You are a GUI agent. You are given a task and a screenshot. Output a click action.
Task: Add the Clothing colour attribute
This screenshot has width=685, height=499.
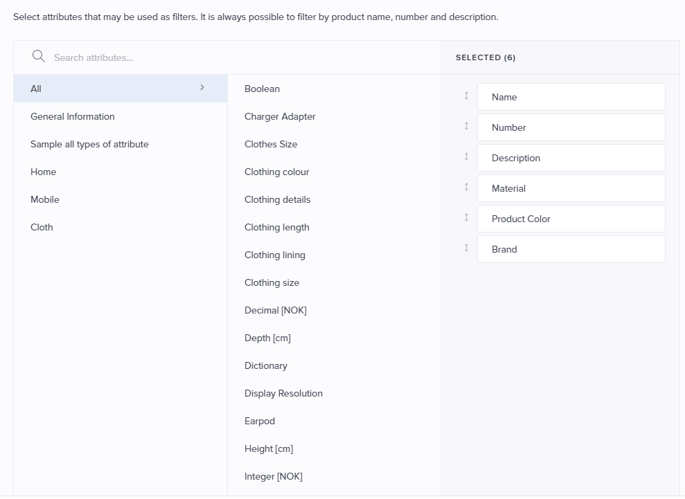[x=277, y=172]
